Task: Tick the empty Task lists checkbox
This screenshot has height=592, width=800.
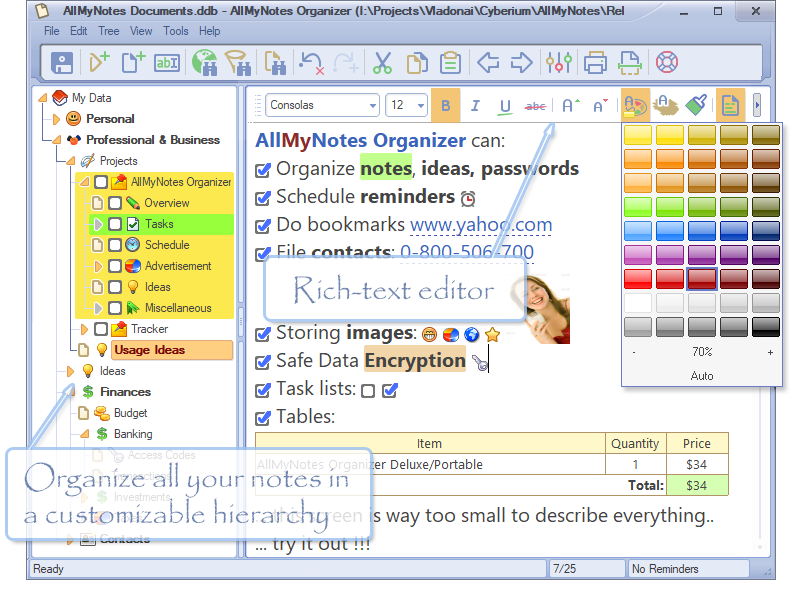Action: [x=368, y=391]
